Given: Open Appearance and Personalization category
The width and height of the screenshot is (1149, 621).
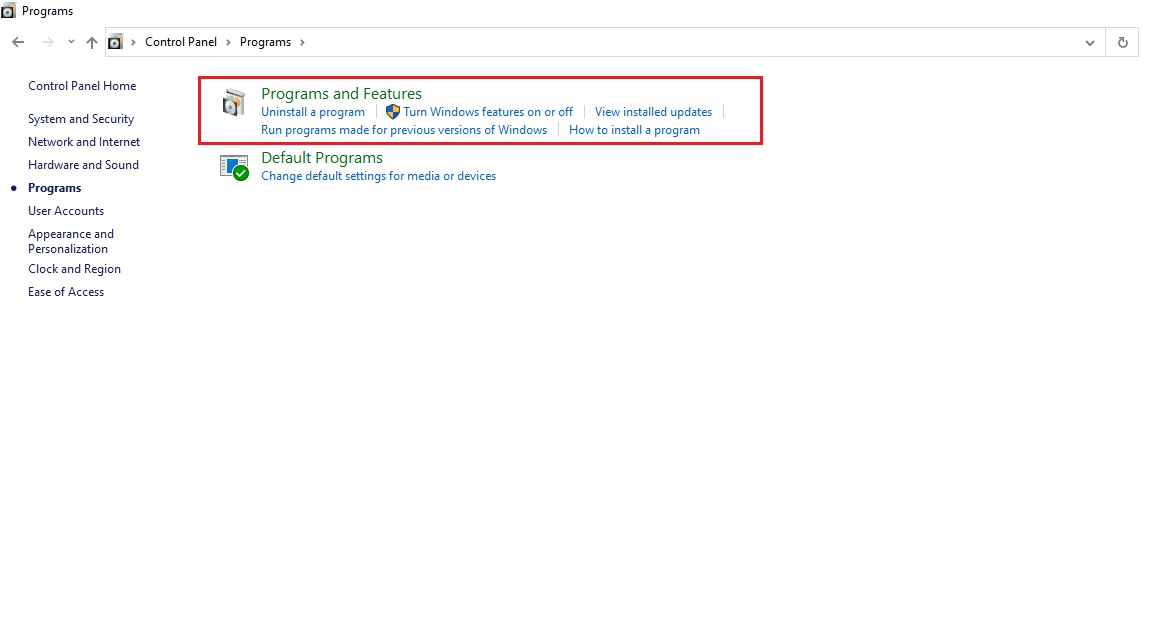Looking at the screenshot, I should (71, 241).
